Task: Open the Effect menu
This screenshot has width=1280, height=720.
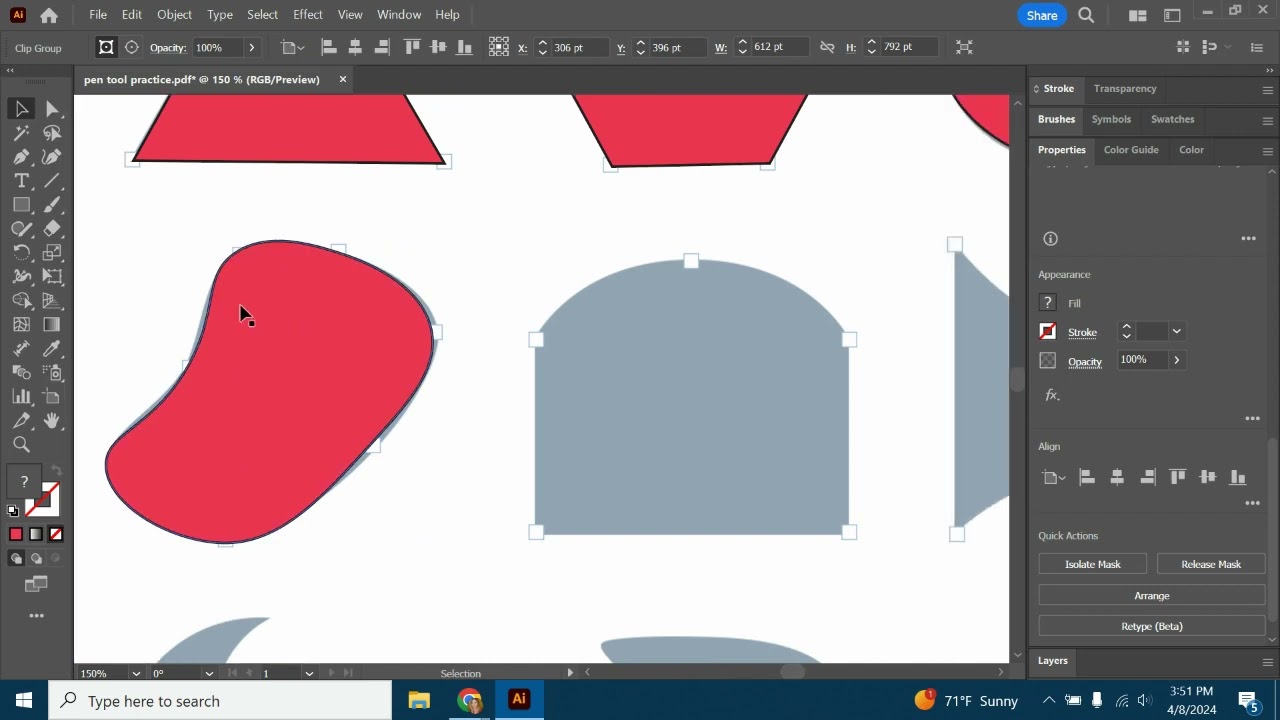Action: (308, 15)
